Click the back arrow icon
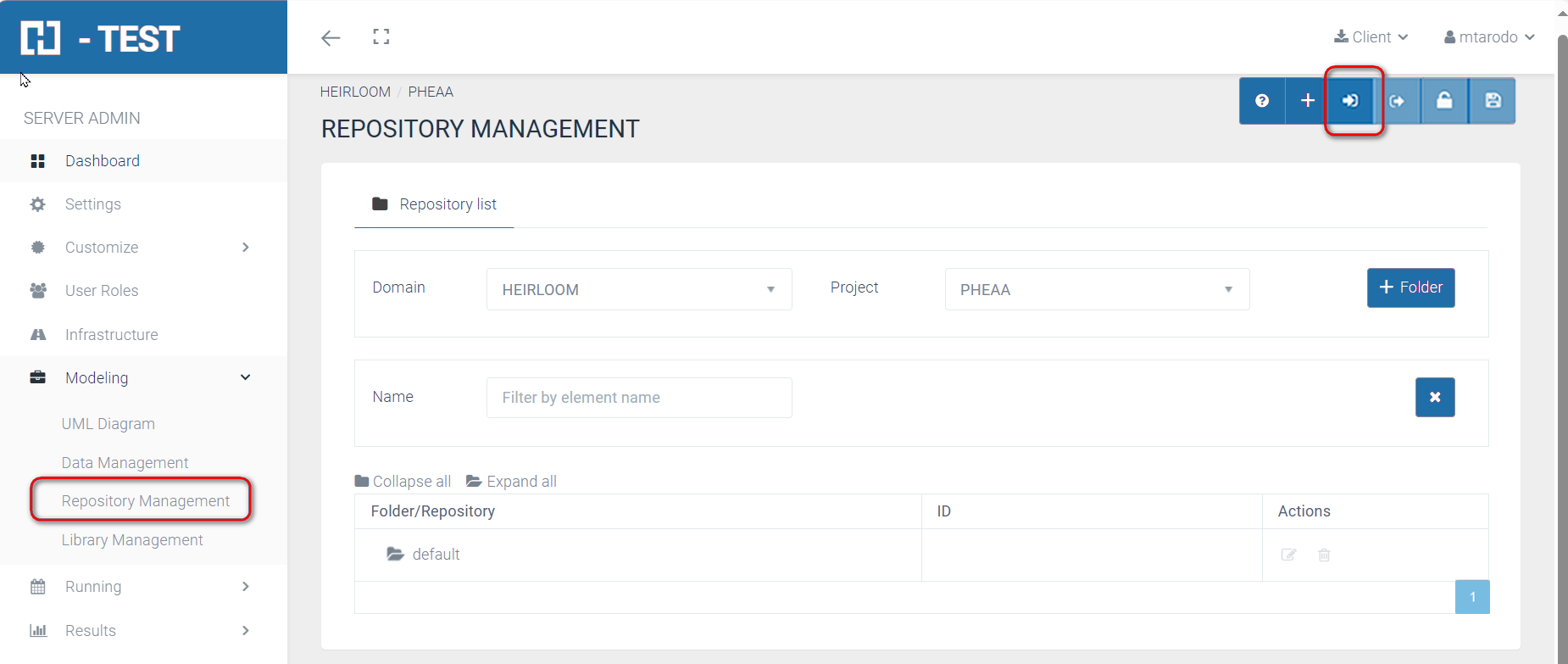This screenshot has height=664, width=1568. [x=331, y=37]
